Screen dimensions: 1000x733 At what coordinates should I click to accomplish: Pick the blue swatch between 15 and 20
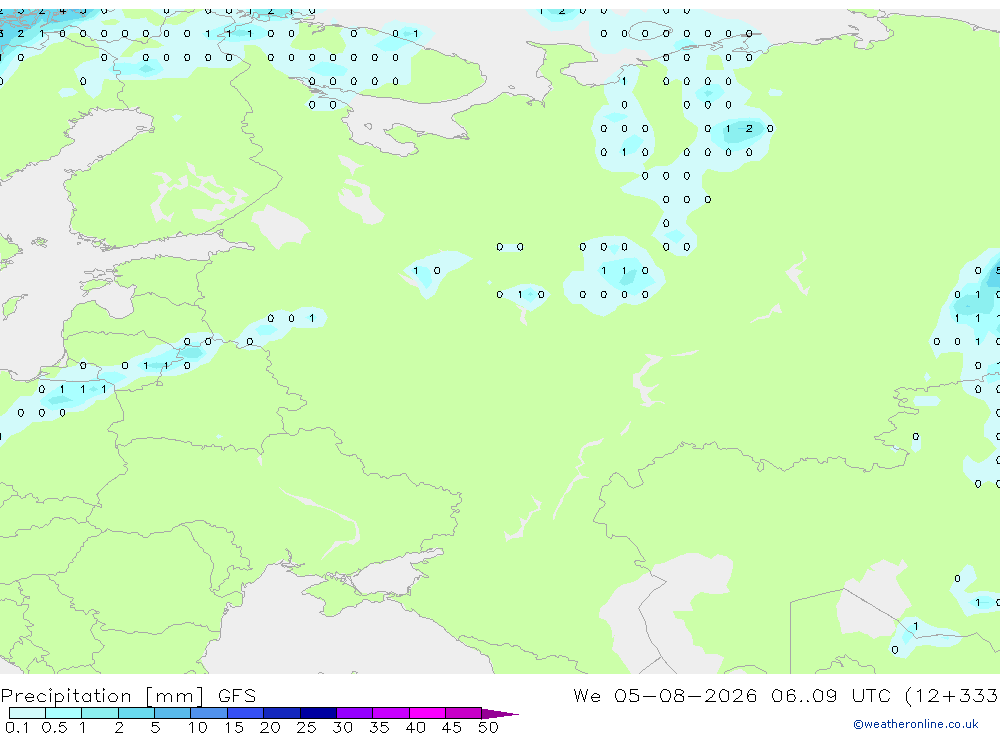click(246, 713)
